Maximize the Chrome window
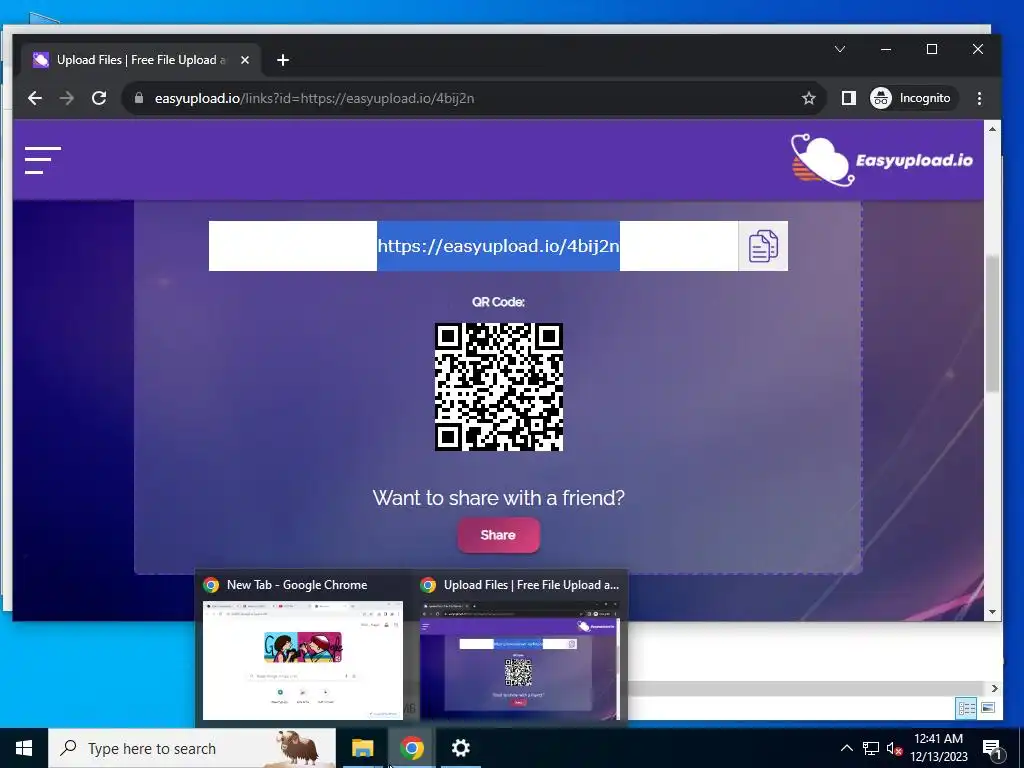This screenshot has width=1024, height=768. 932,49
